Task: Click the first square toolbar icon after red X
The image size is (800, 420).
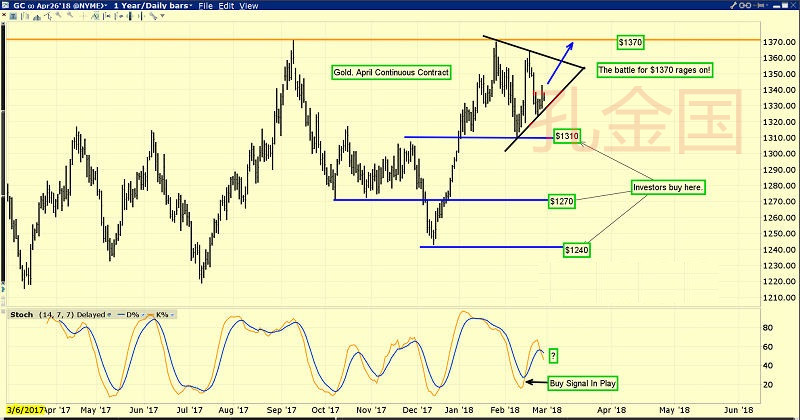Action: (x=13, y=16)
